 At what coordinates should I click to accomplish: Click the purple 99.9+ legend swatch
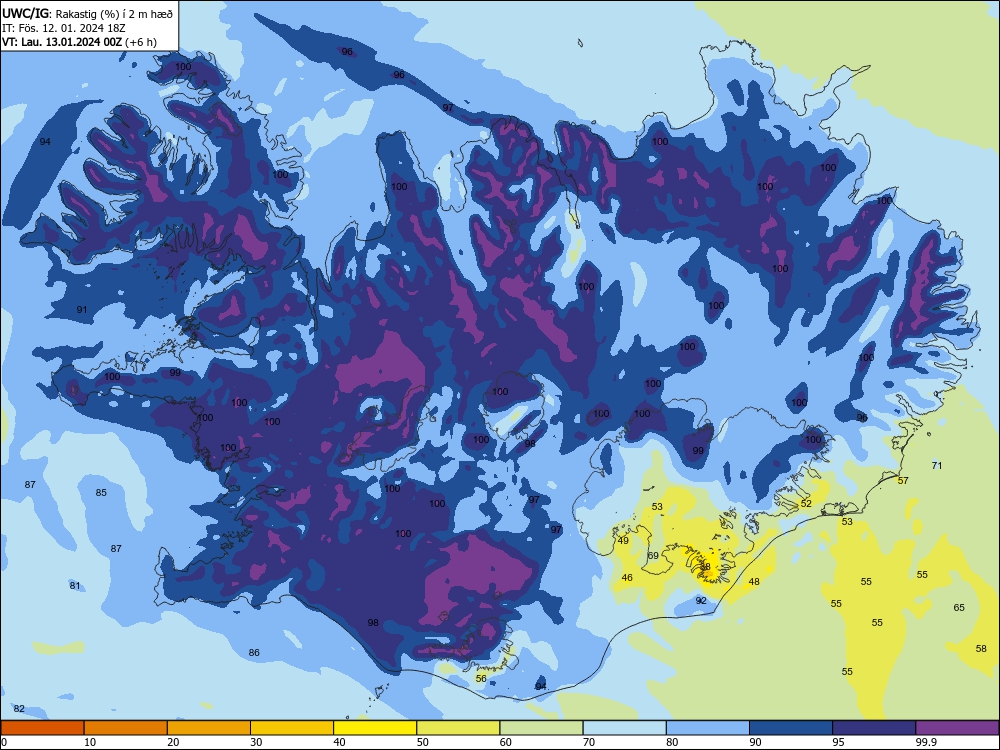(x=957, y=728)
